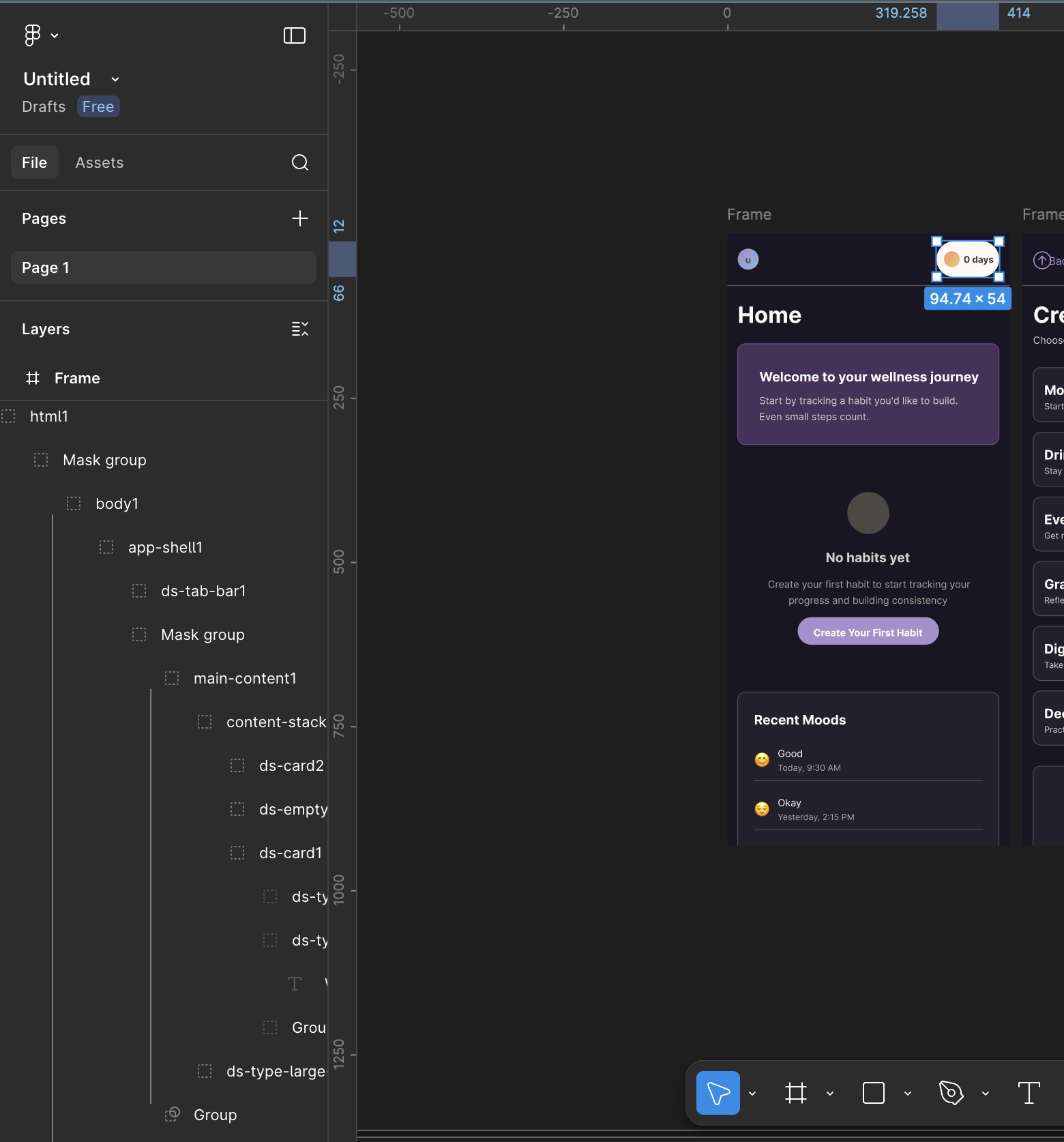This screenshot has height=1142, width=1064.
Task: Open the Move tool options chevron
Action: click(x=752, y=1094)
